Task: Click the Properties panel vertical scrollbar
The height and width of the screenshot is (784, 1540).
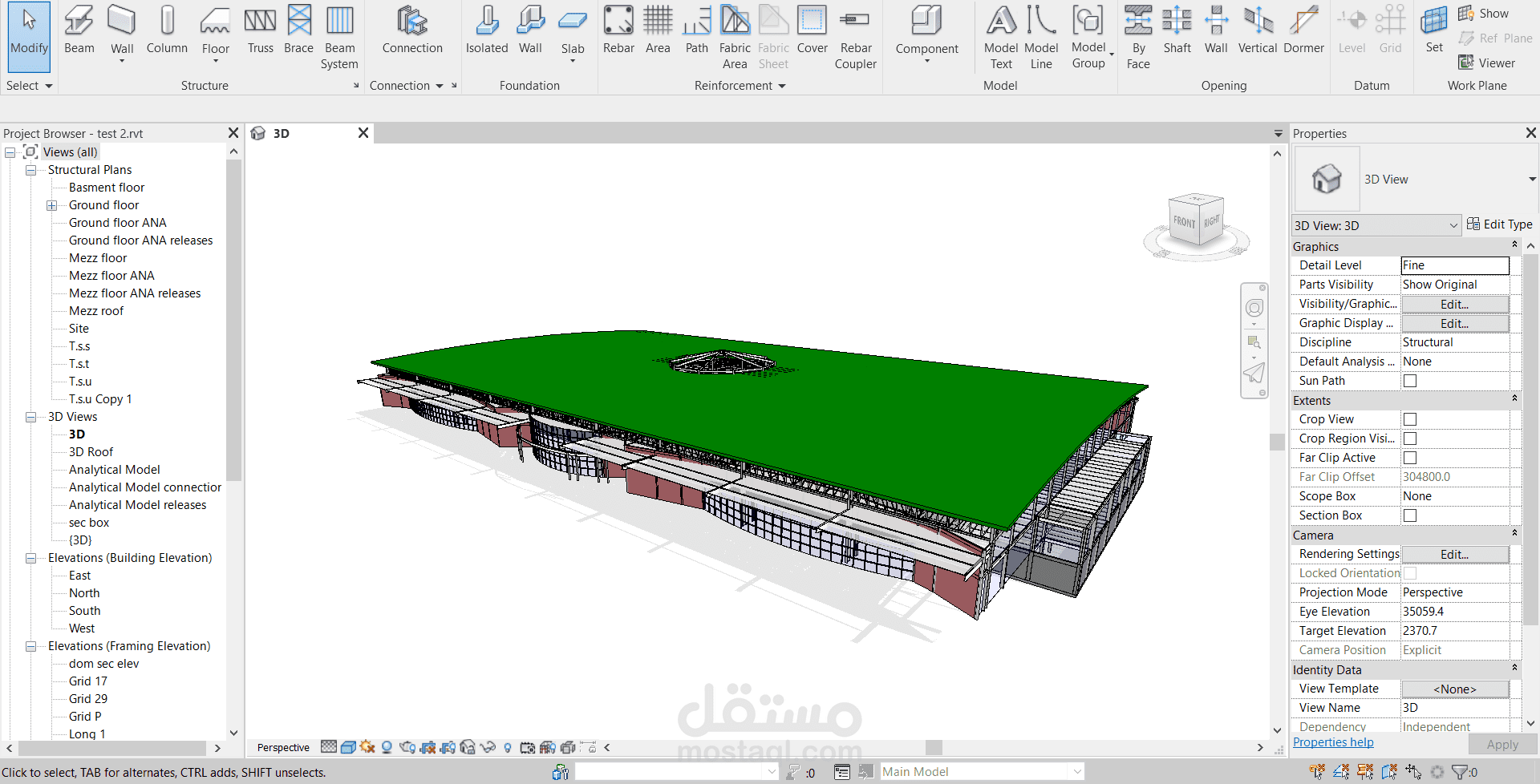Action: point(1530,438)
